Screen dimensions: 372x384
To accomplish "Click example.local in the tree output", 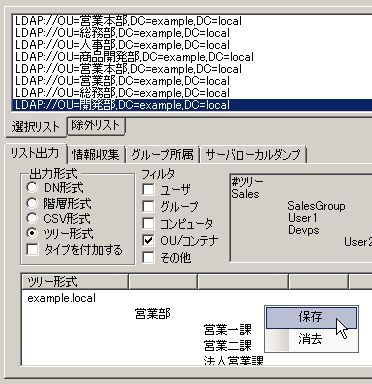I will 61,298.
